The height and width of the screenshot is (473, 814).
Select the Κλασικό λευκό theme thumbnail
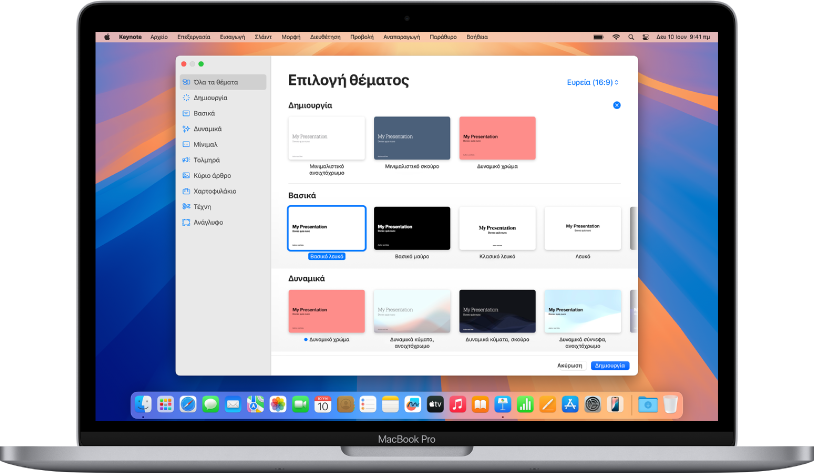coord(497,228)
